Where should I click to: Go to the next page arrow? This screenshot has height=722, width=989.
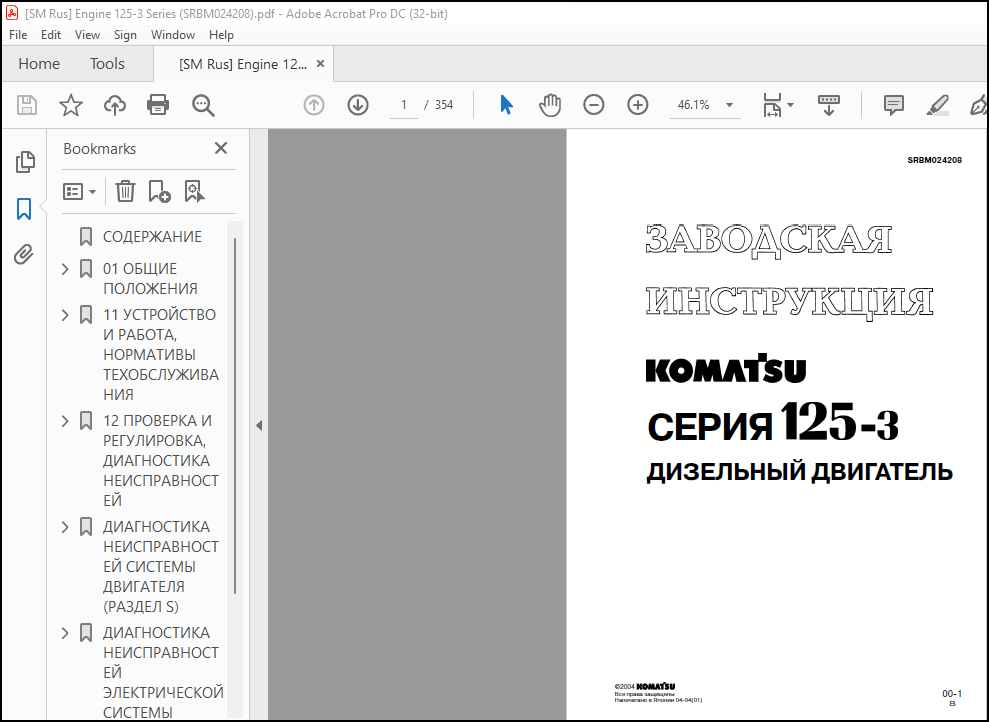click(358, 105)
